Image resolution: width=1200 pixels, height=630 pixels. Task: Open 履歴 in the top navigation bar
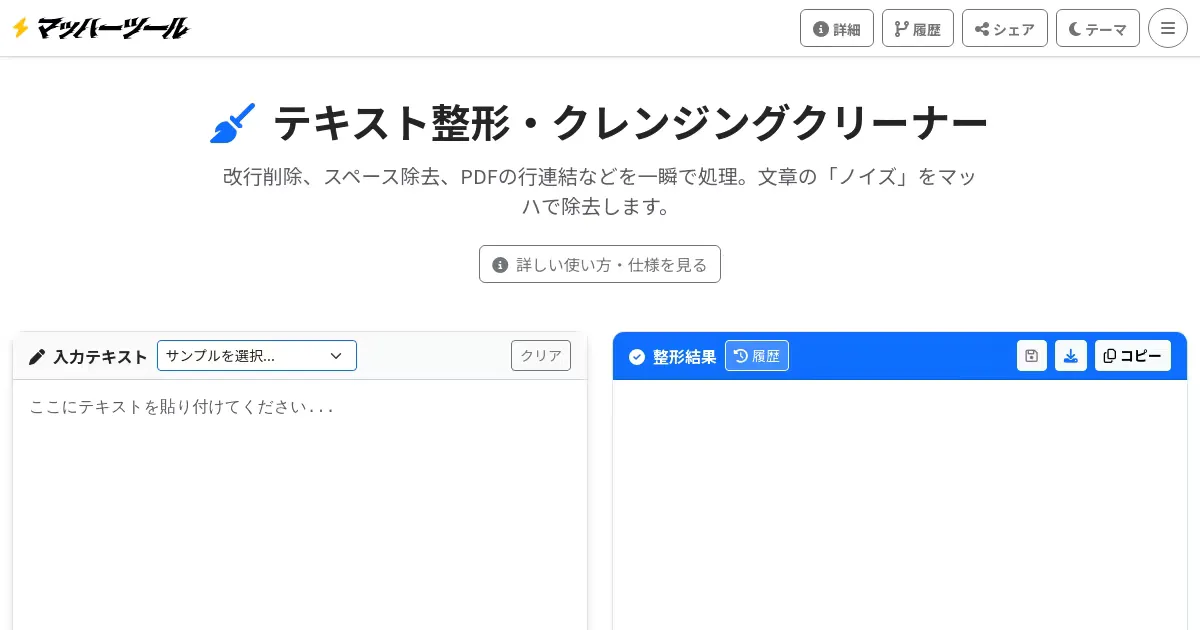click(917, 28)
